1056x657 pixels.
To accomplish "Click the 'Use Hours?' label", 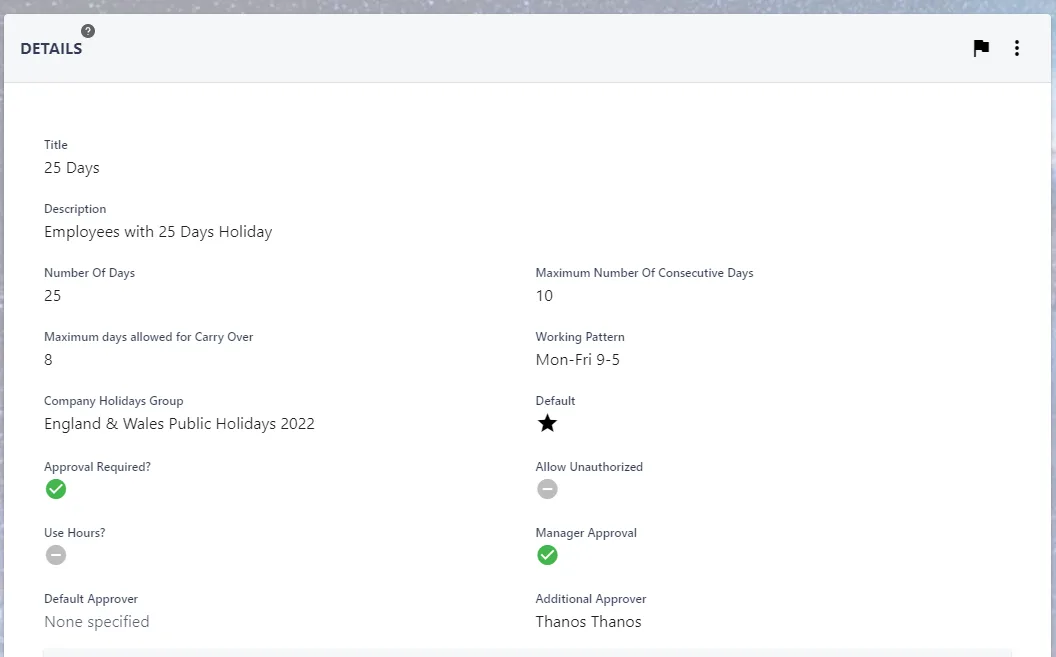I will tap(75, 532).
